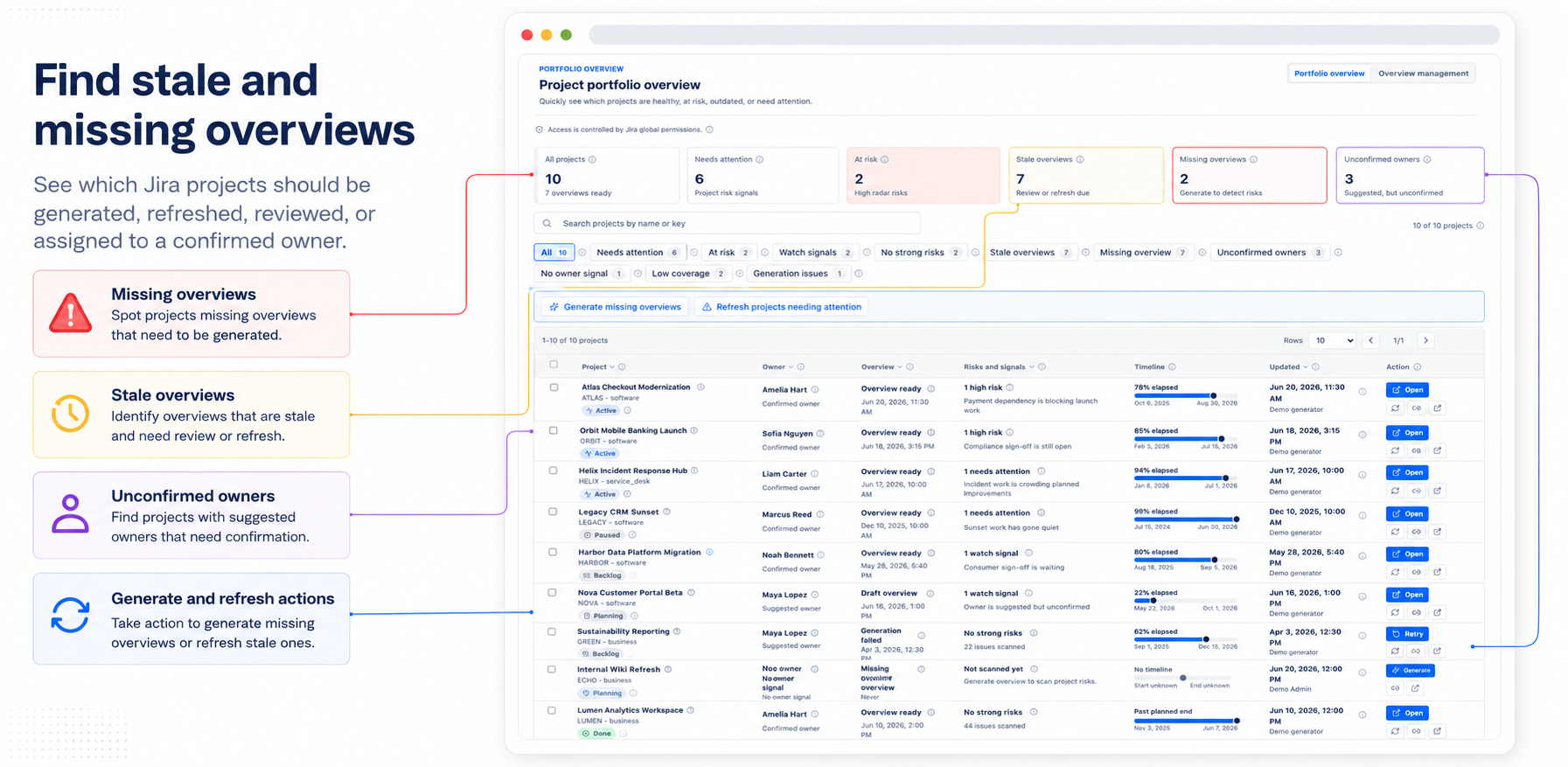1568x767 pixels.
Task: Click refresh icon in Harbor Data Platform row
Action: tap(1396, 572)
